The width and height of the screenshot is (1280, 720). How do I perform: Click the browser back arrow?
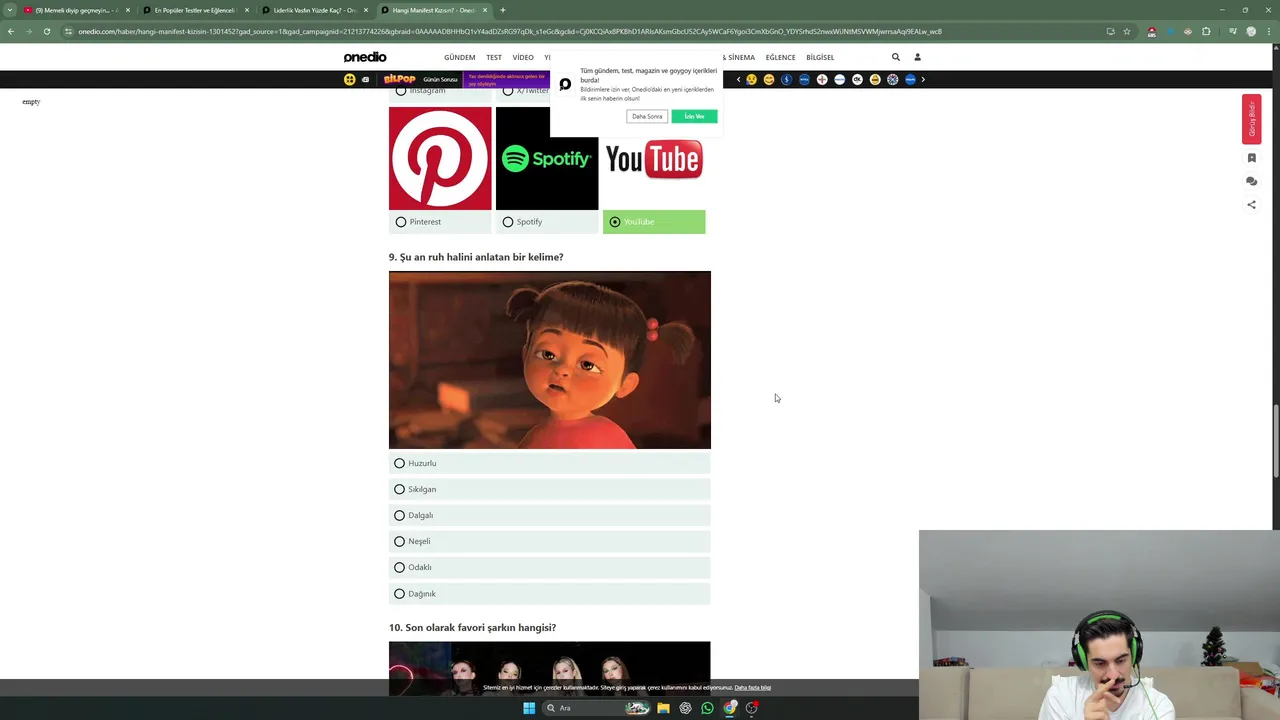coord(10,31)
